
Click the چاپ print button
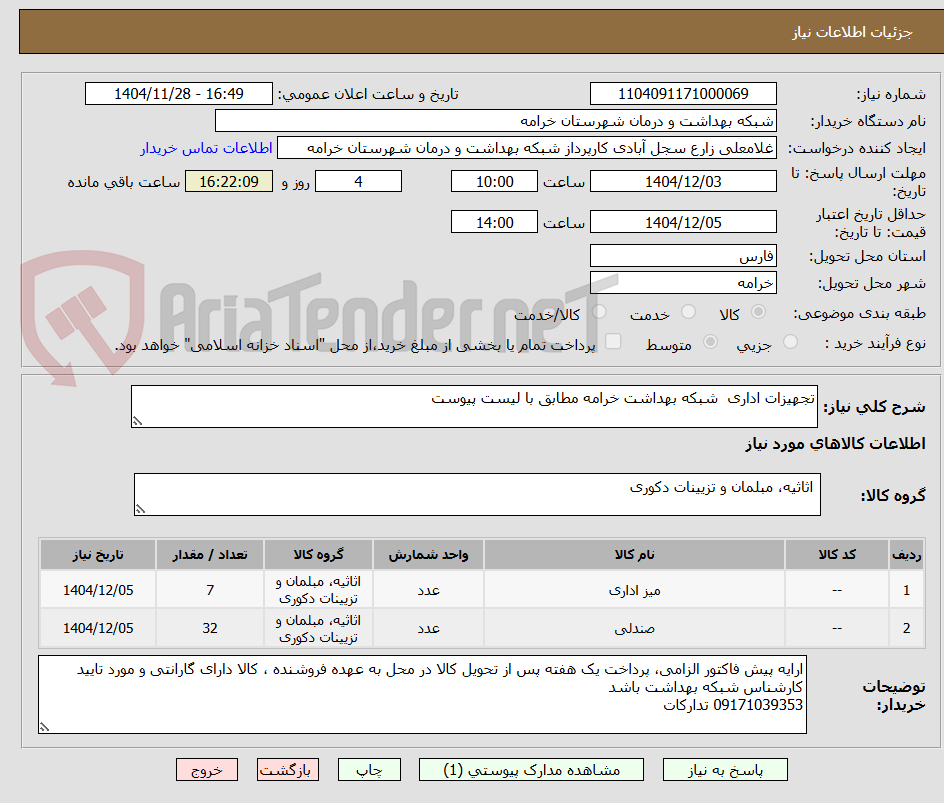[x=369, y=770]
